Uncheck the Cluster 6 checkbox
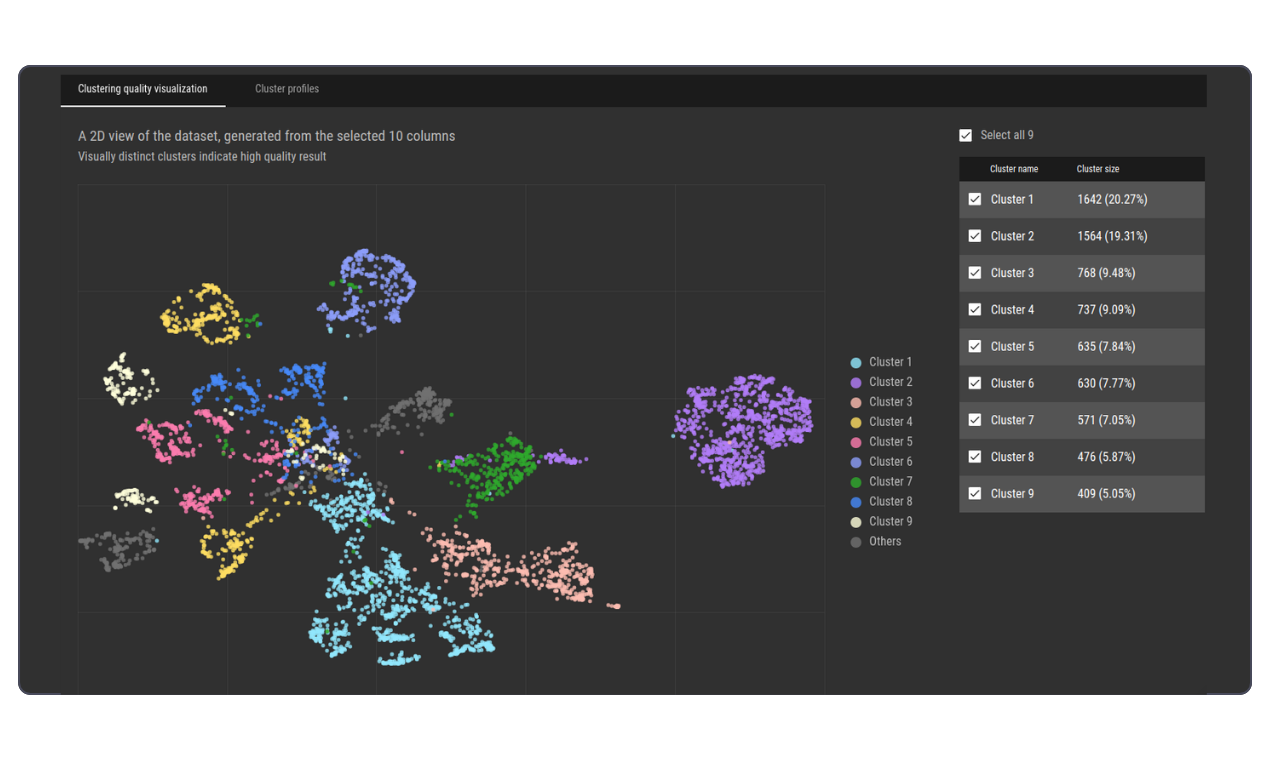Viewport: 1270px width, 760px height. coord(975,383)
